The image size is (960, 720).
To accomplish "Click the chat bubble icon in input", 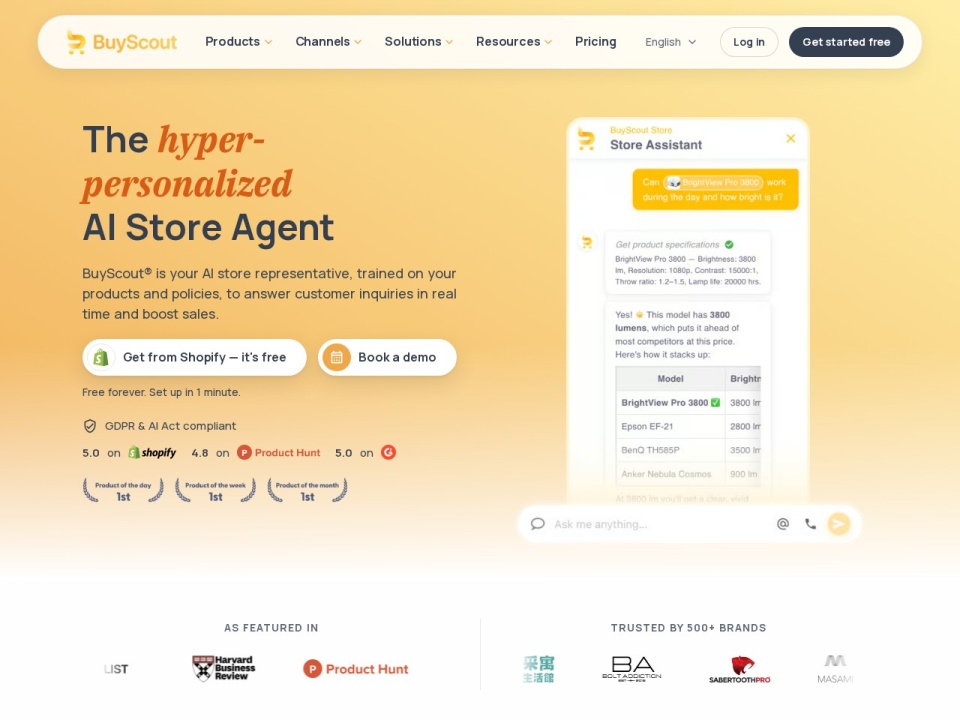I will tap(538, 524).
